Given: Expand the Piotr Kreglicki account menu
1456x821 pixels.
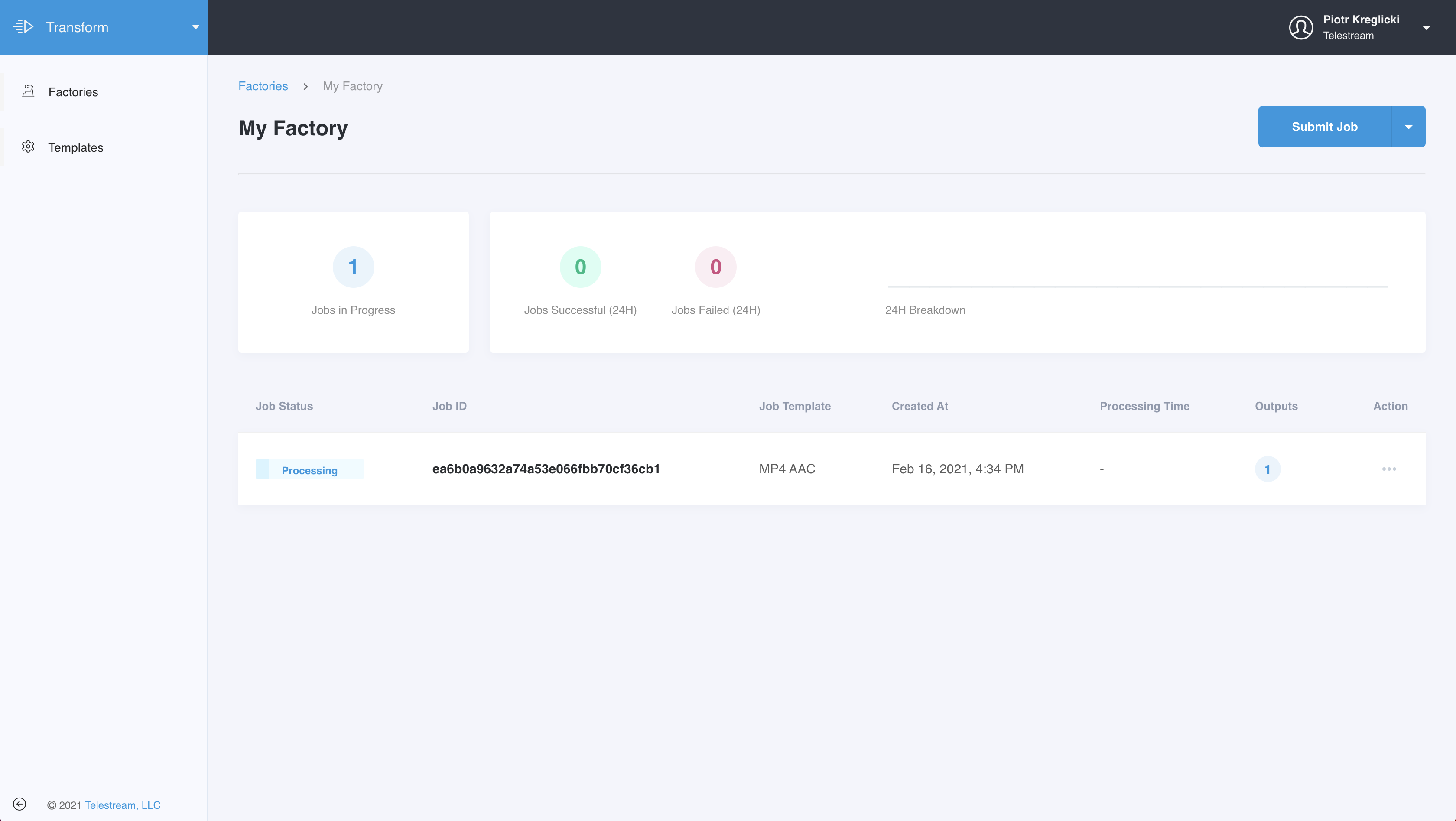Looking at the screenshot, I should (x=1426, y=28).
